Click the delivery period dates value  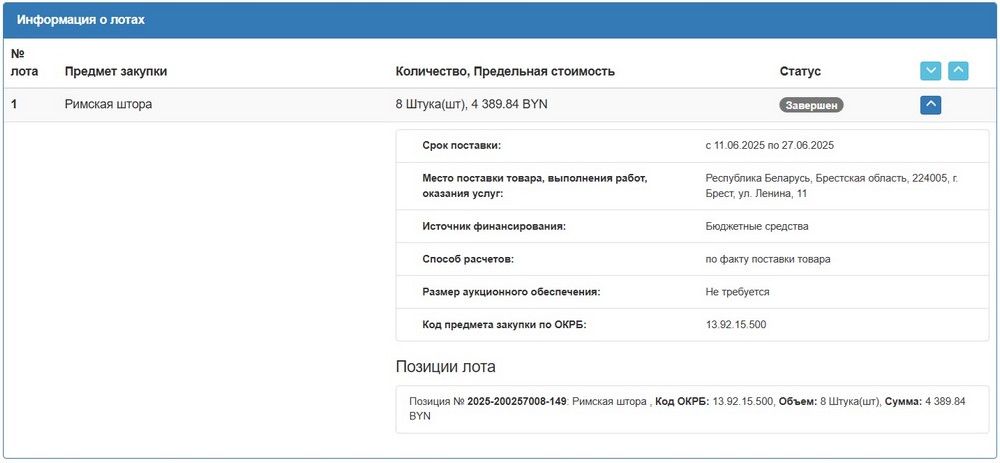click(x=769, y=146)
